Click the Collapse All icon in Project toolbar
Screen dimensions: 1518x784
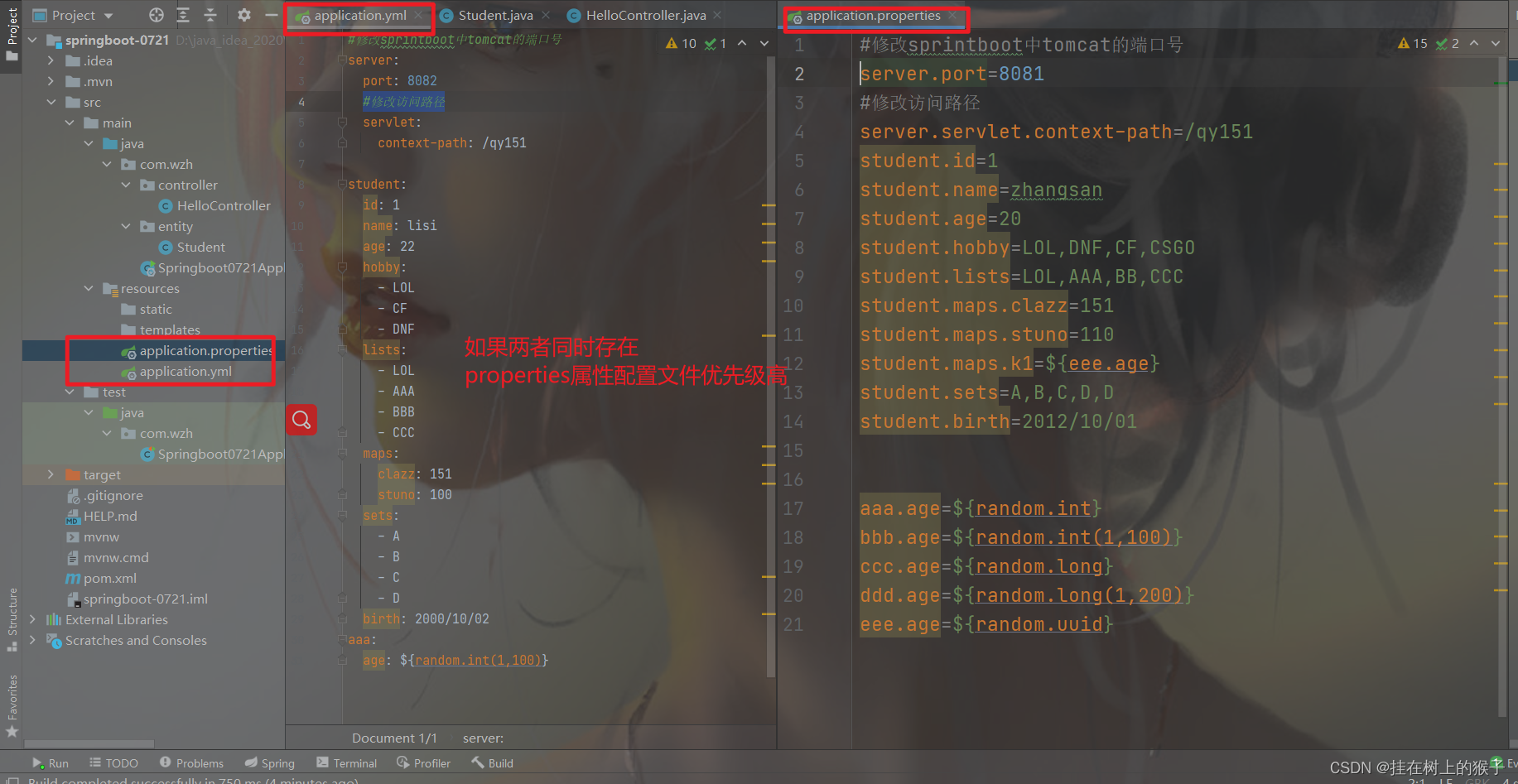[x=210, y=15]
